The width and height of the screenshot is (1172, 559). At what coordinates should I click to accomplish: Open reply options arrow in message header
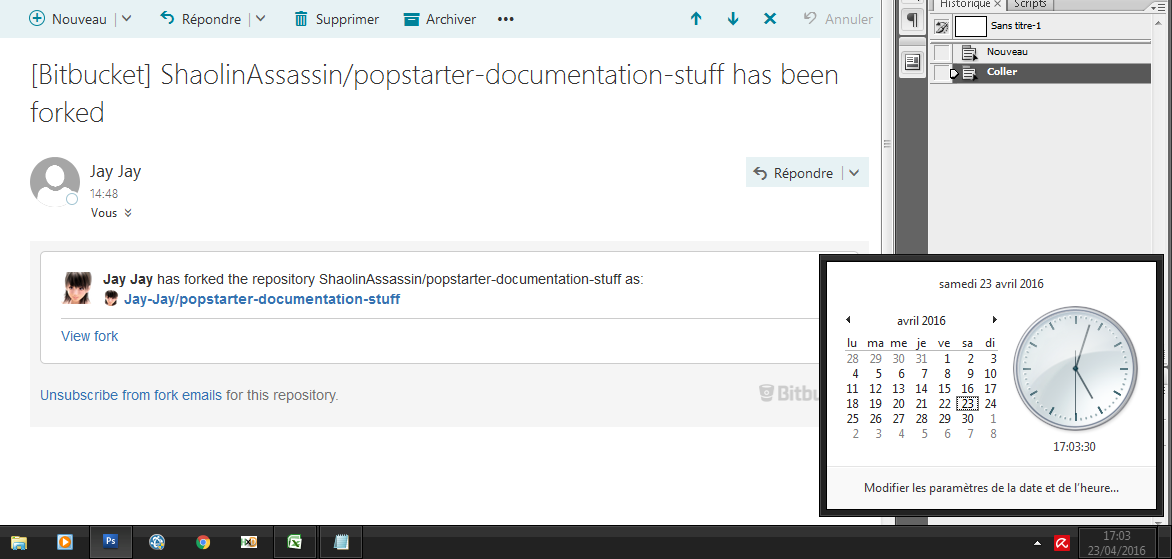854,173
